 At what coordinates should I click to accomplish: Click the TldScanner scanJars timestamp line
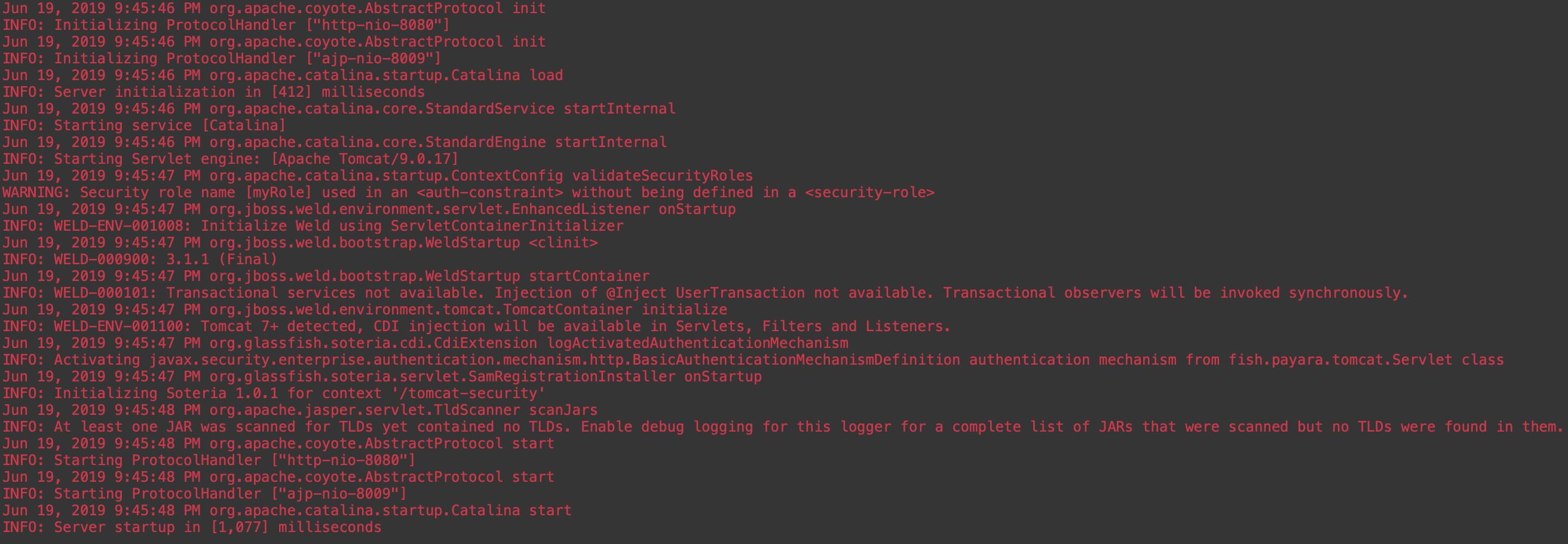coord(299,410)
